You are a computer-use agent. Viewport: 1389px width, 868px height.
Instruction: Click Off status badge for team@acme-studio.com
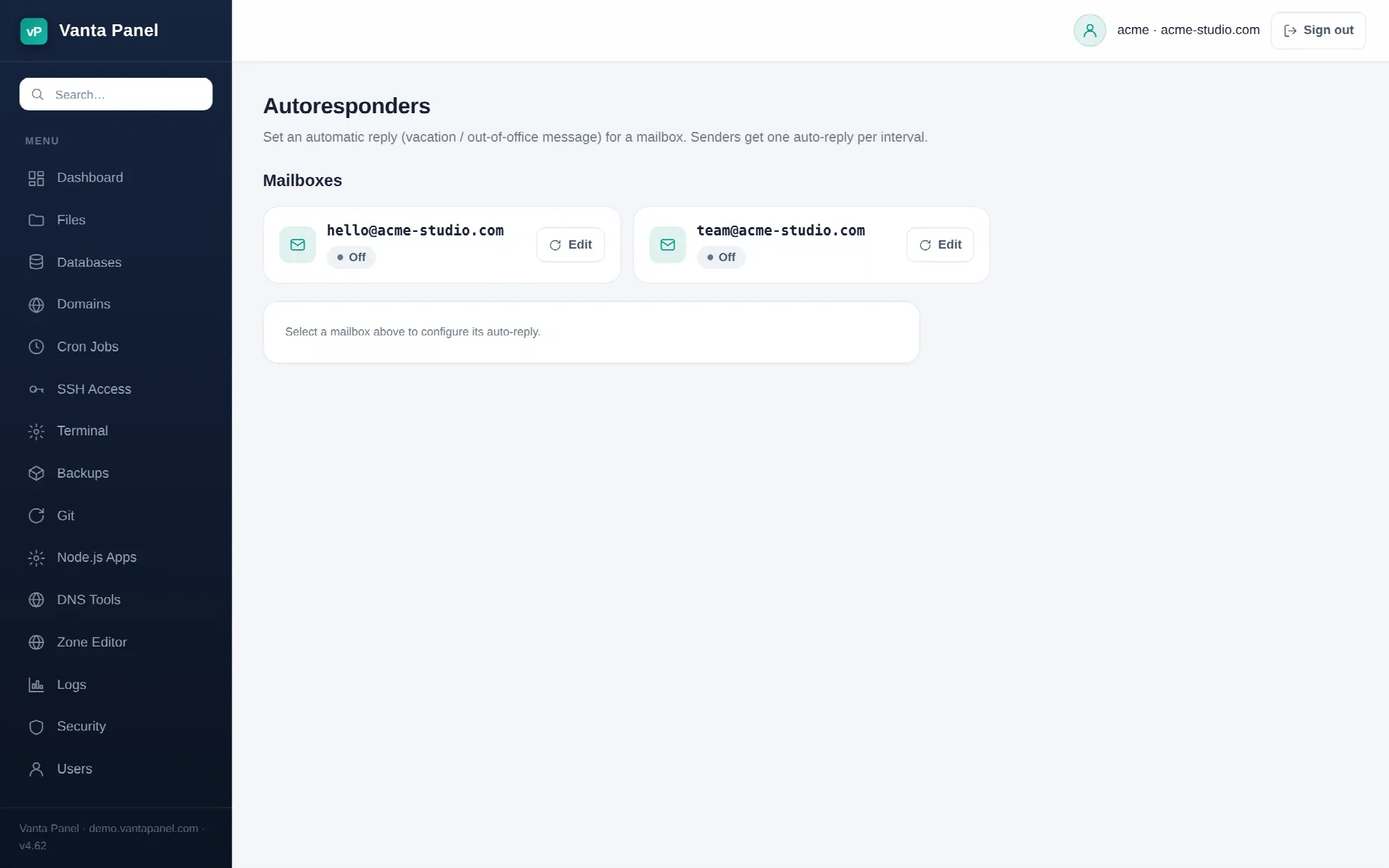click(721, 257)
